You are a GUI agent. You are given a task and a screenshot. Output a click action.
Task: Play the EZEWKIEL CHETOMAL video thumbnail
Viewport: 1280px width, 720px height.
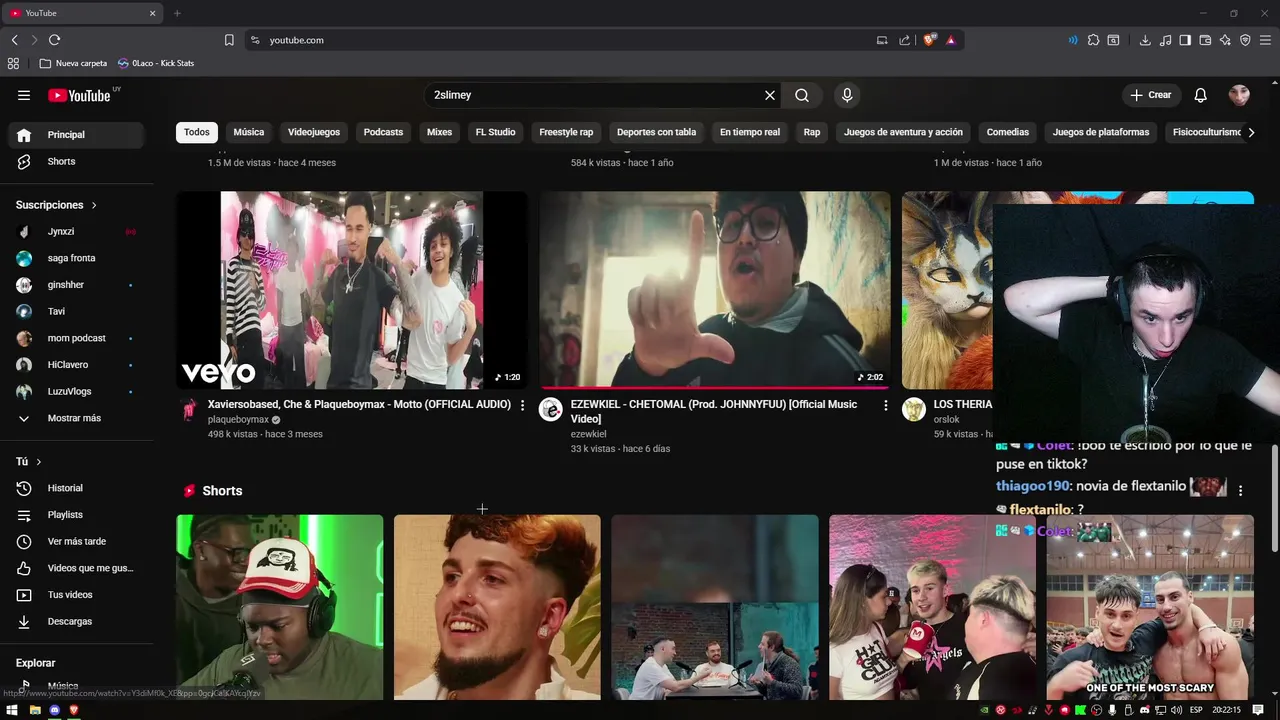715,290
